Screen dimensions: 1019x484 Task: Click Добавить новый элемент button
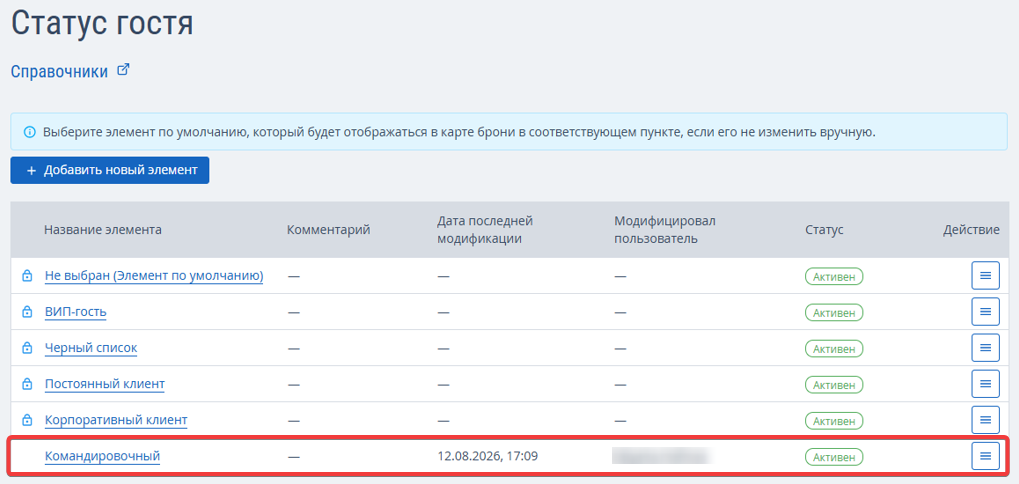pos(110,170)
